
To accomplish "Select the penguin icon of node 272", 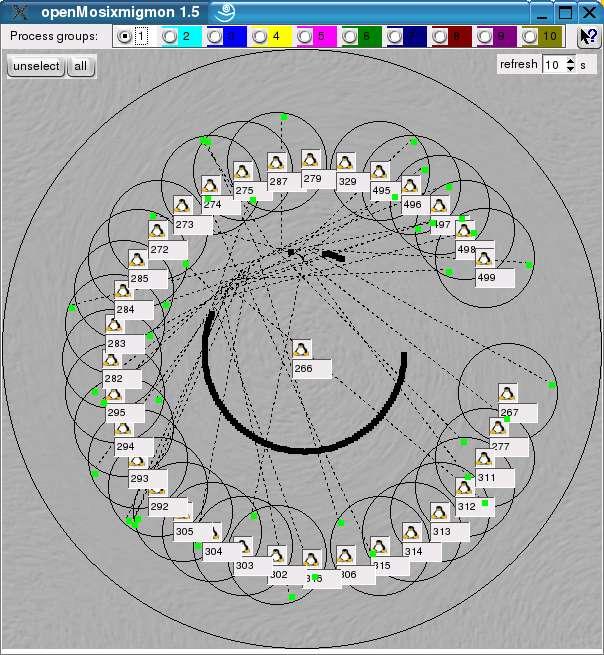I will pyautogui.click(x=157, y=230).
